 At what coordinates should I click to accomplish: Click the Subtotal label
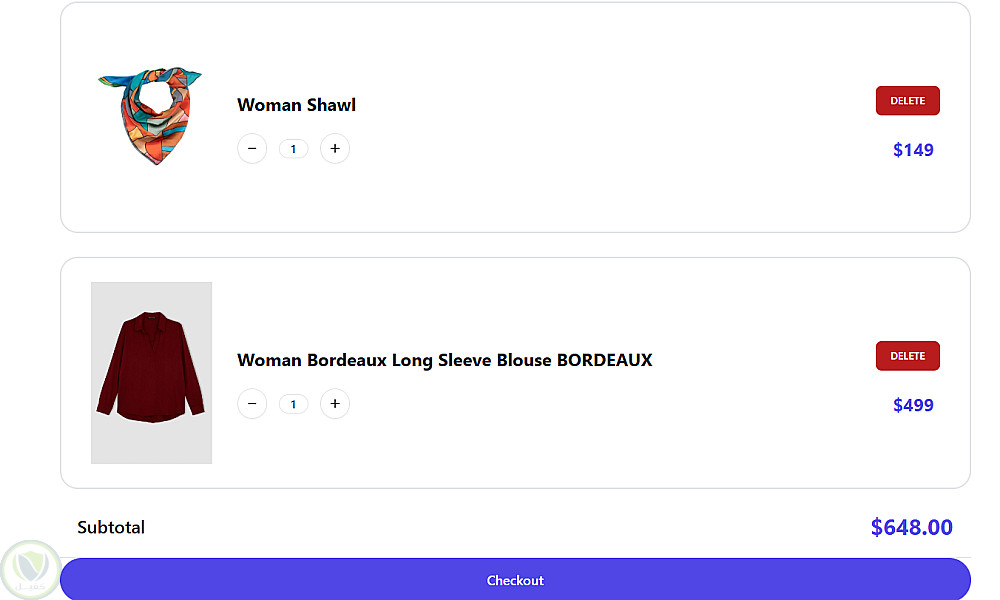tap(111, 527)
